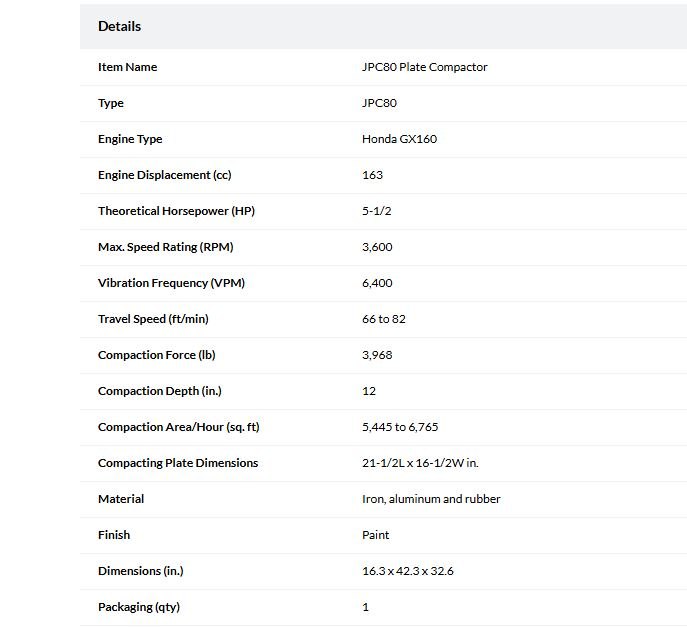
Task: Click Compaction Area/Hour (sq. ft) label
Action: pos(179,427)
